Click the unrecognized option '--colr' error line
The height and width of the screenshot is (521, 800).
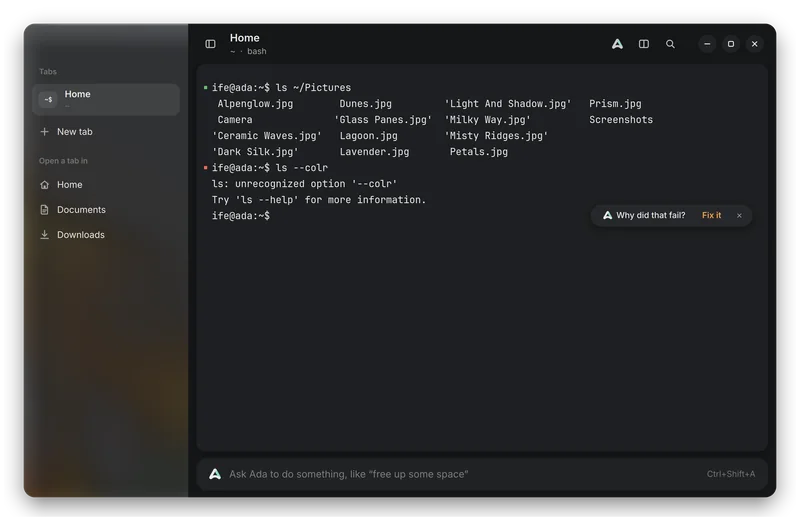[x=304, y=184]
